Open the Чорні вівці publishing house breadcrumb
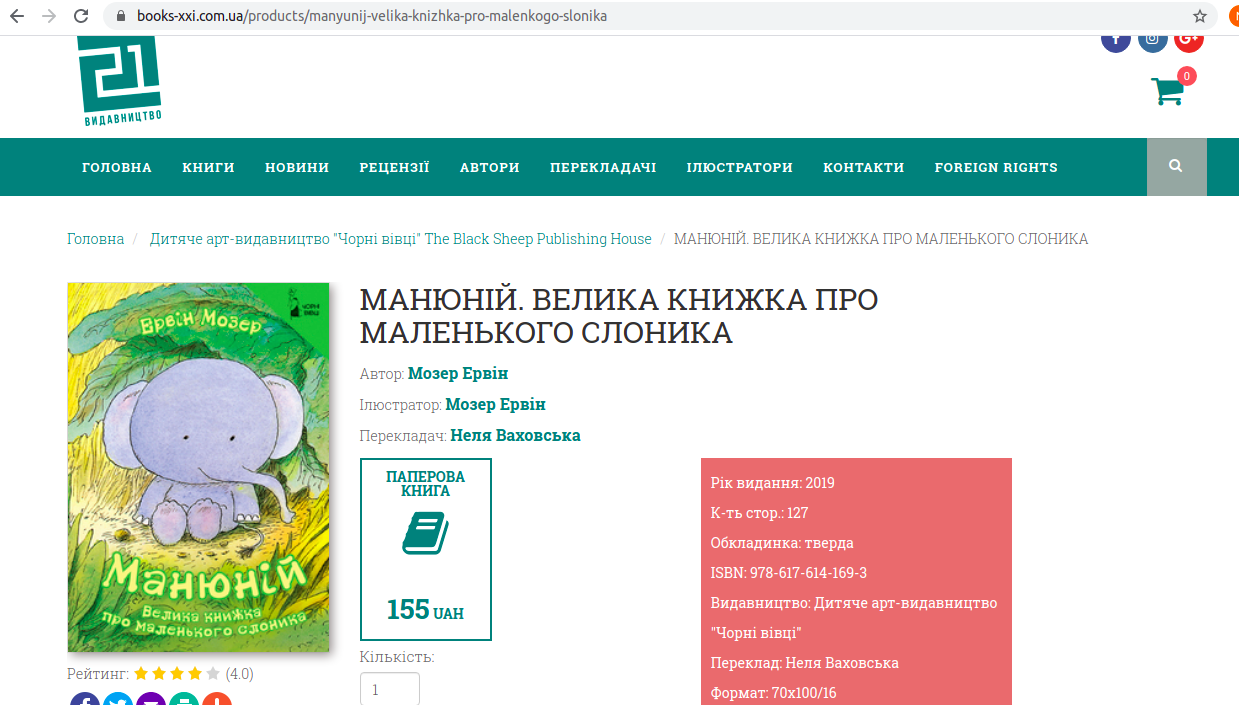The height and width of the screenshot is (705, 1239). (401, 239)
